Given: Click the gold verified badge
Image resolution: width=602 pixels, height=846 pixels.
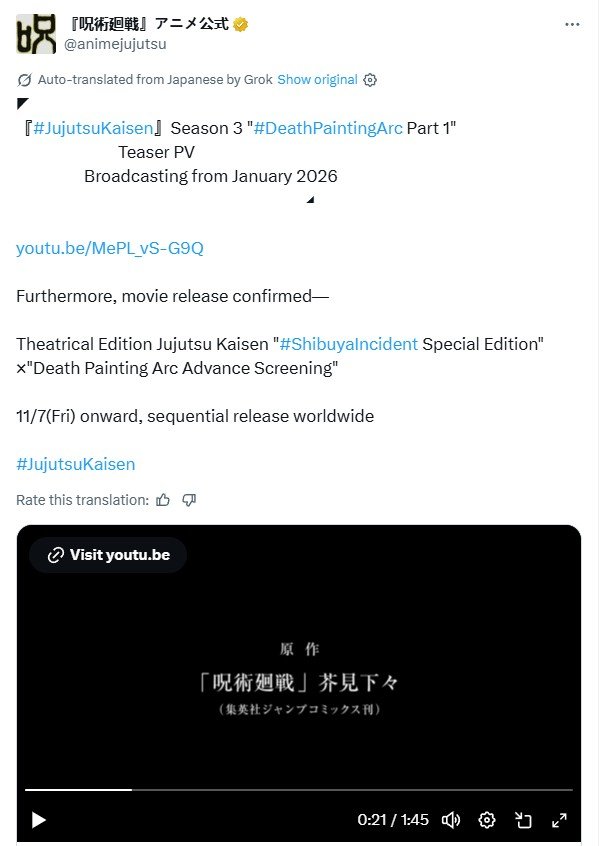Looking at the screenshot, I should [241, 24].
